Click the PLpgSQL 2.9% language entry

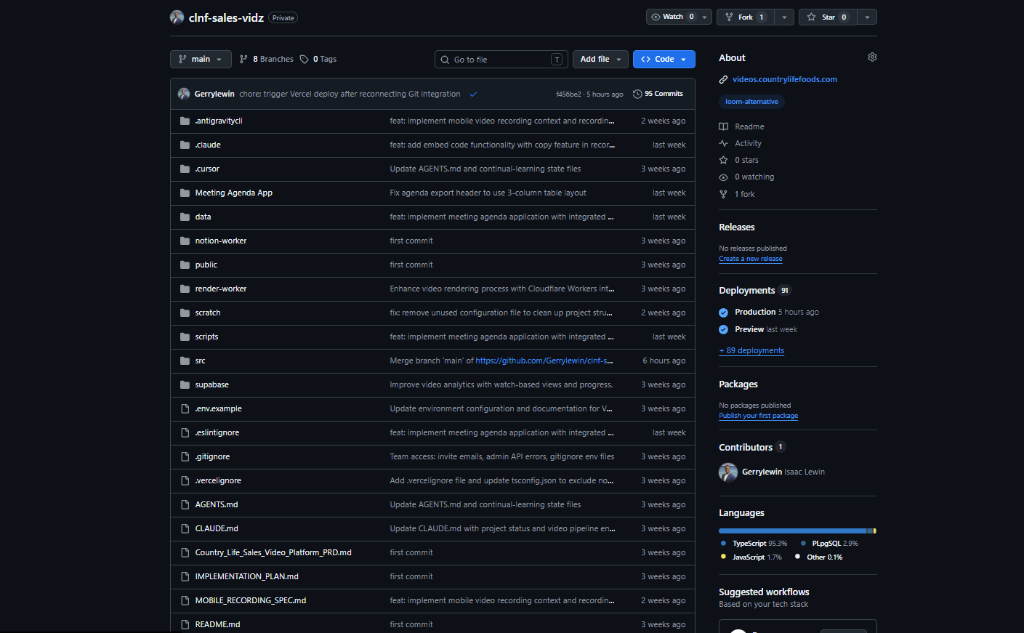pos(829,544)
